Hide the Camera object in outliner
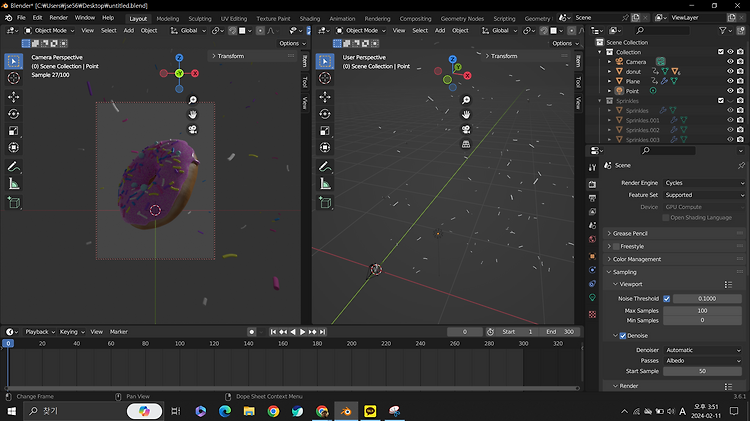Screen dimensions: 750x421 [730, 62]
